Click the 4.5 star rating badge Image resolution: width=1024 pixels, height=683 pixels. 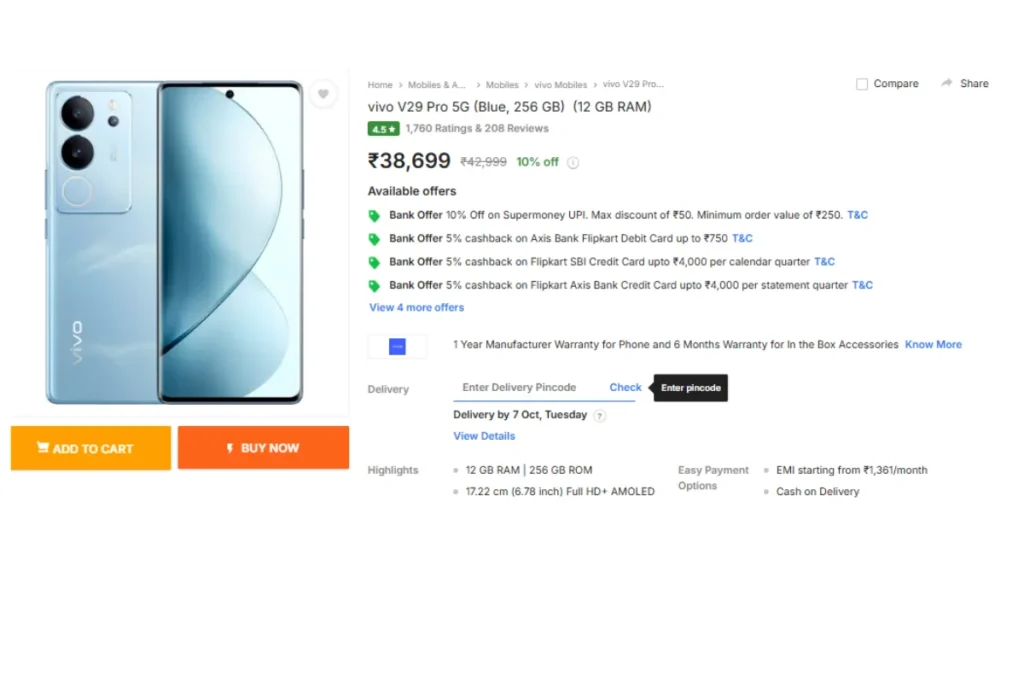point(383,129)
